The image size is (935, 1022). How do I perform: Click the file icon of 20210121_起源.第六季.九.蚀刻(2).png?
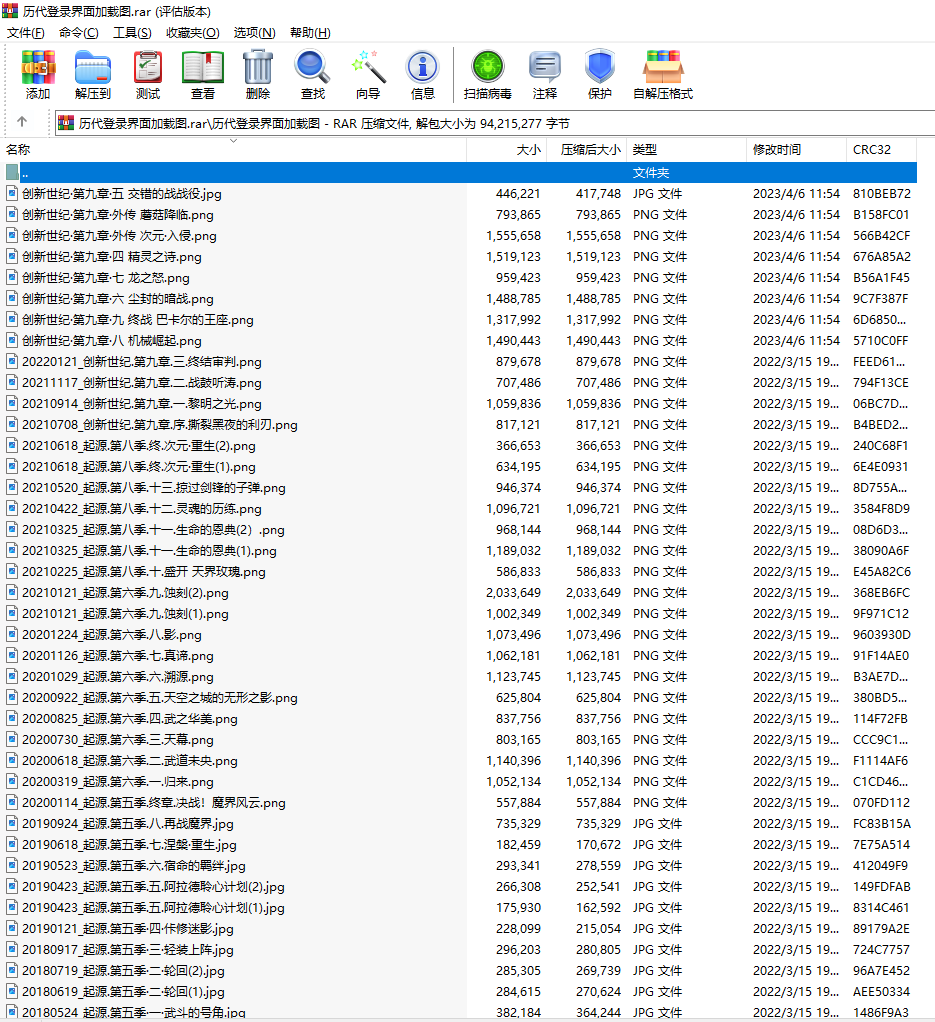[12, 592]
